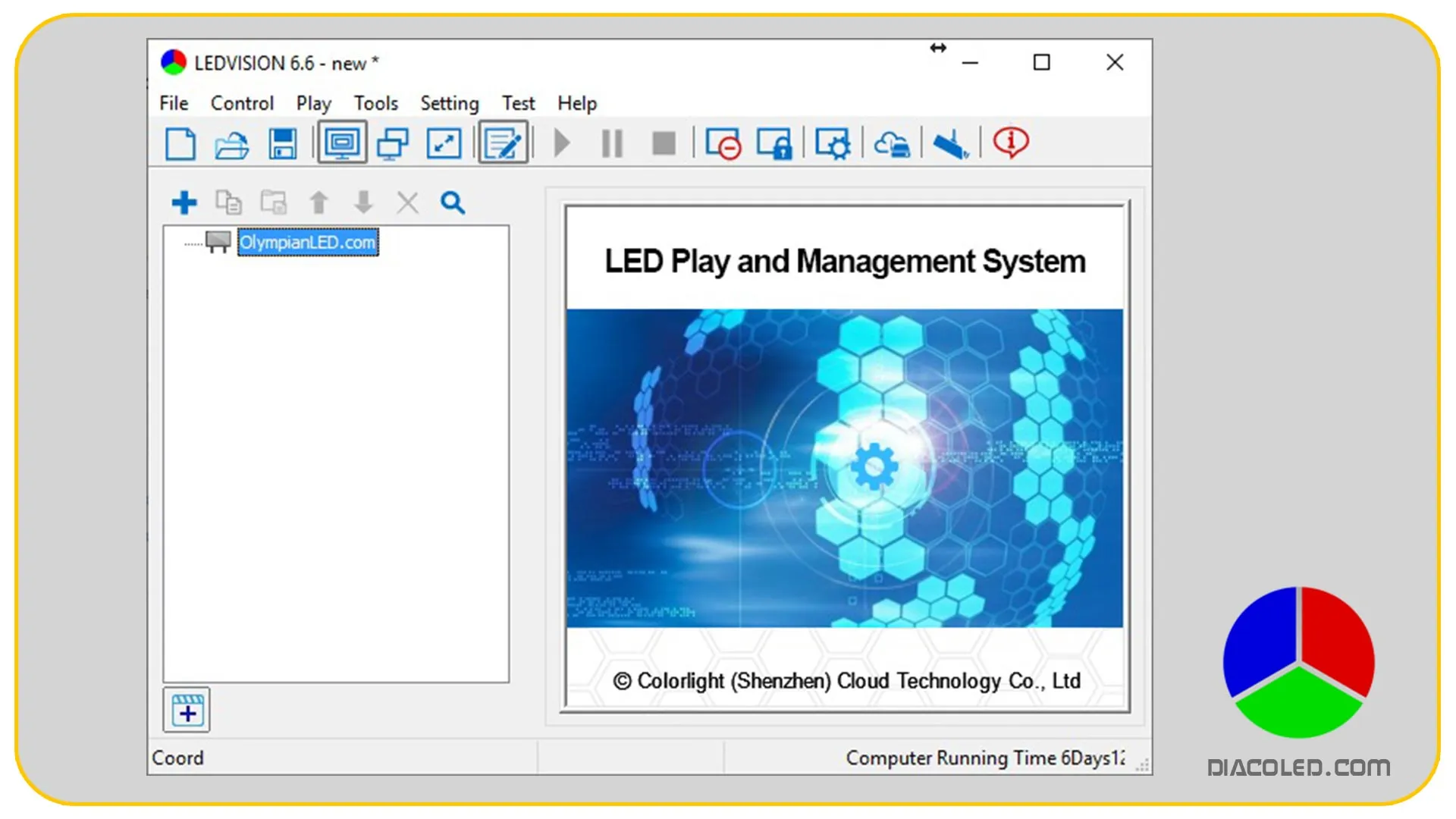Open the Tools menu
The width and height of the screenshot is (1456, 819).
376,103
